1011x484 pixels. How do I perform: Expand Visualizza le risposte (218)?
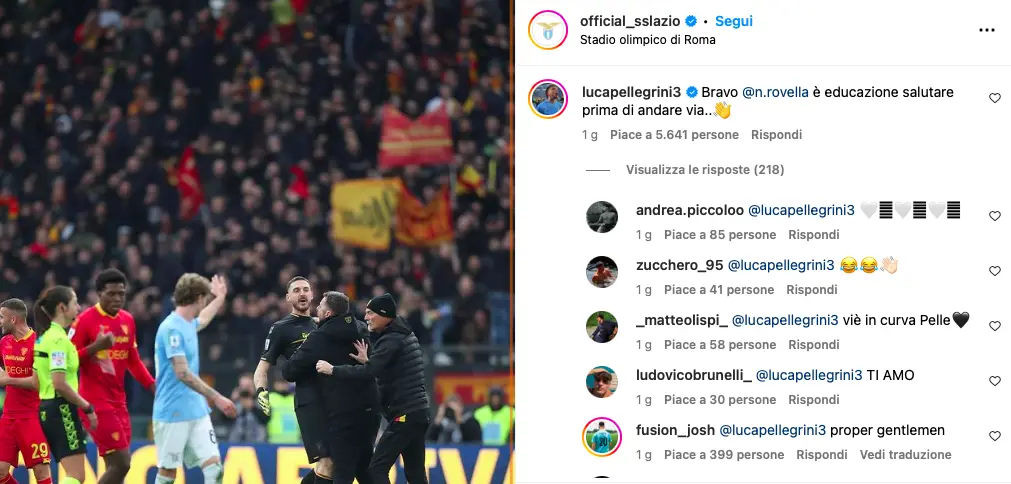[705, 170]
